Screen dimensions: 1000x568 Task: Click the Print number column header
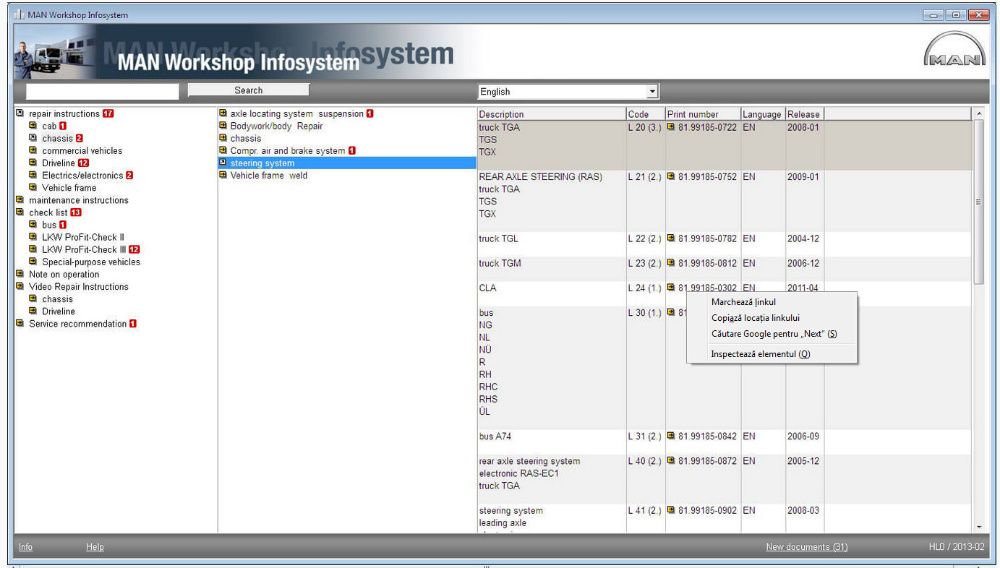[703, 114]
